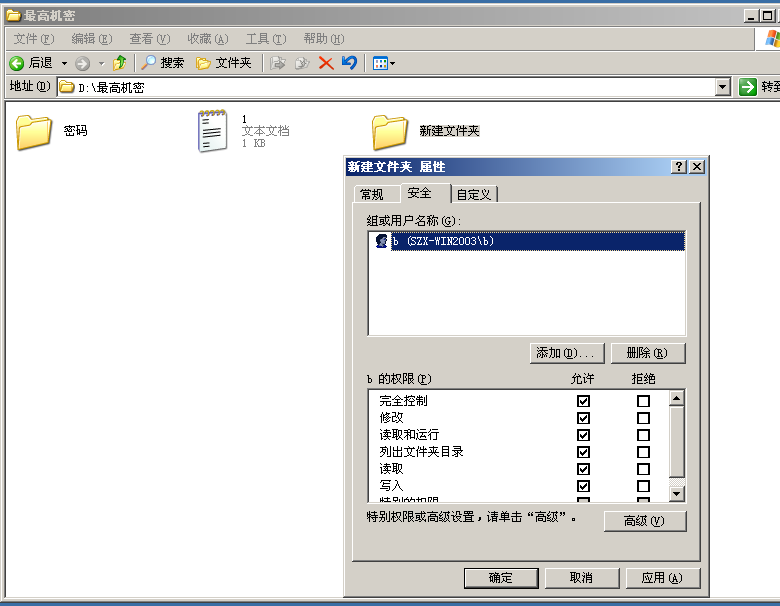Switch to the 自定义 tab
Screen dimensions: 780x606
click(474, 195)
